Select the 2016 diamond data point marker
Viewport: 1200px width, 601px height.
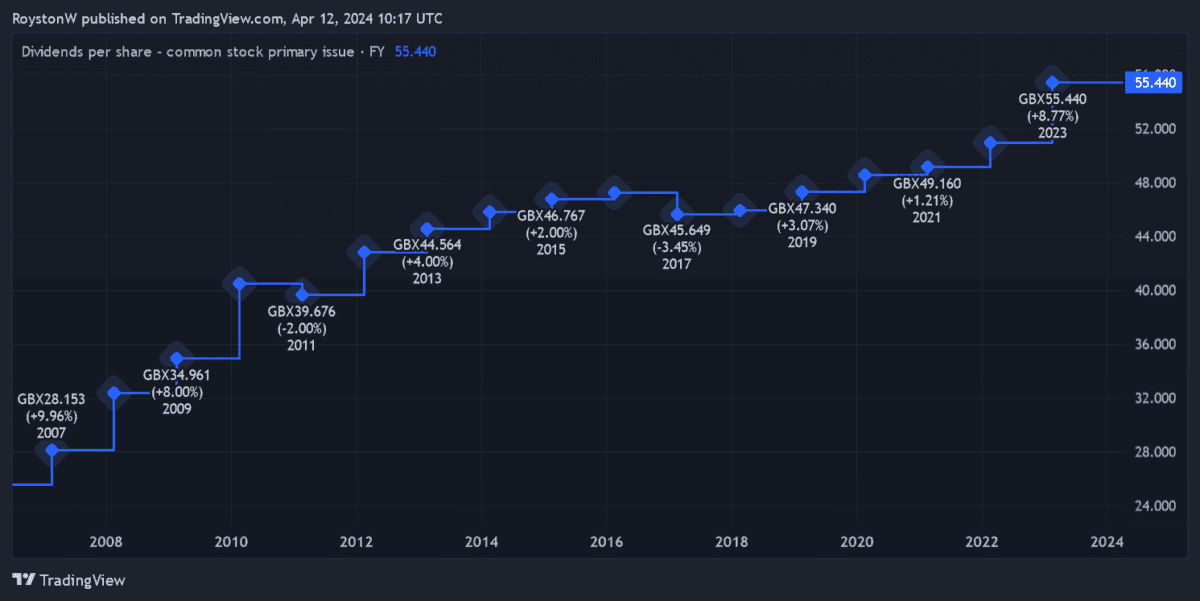[x=615, y=192]
